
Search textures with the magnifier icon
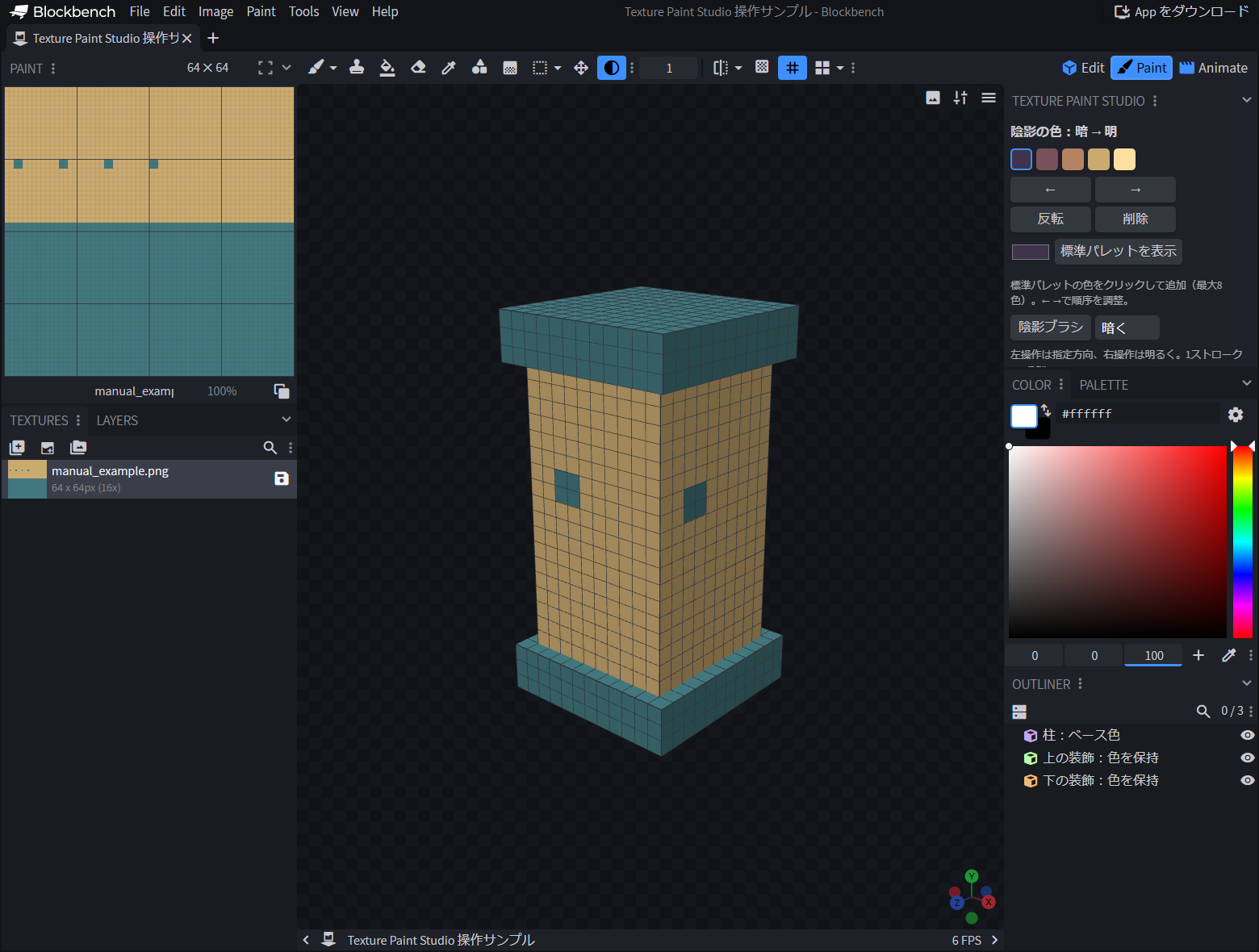[x=270, y=447]
